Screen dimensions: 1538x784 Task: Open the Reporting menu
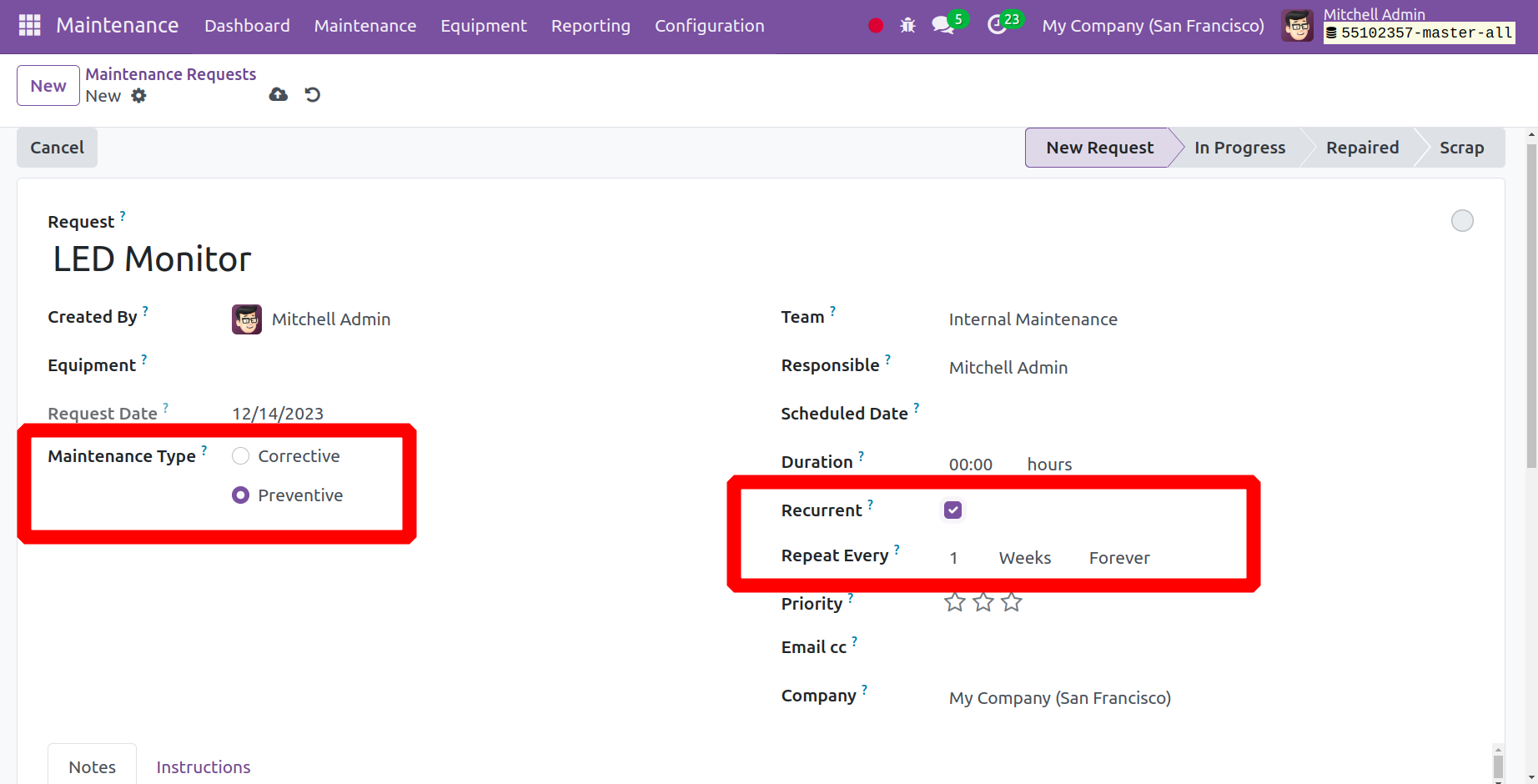tap(591, 26)
